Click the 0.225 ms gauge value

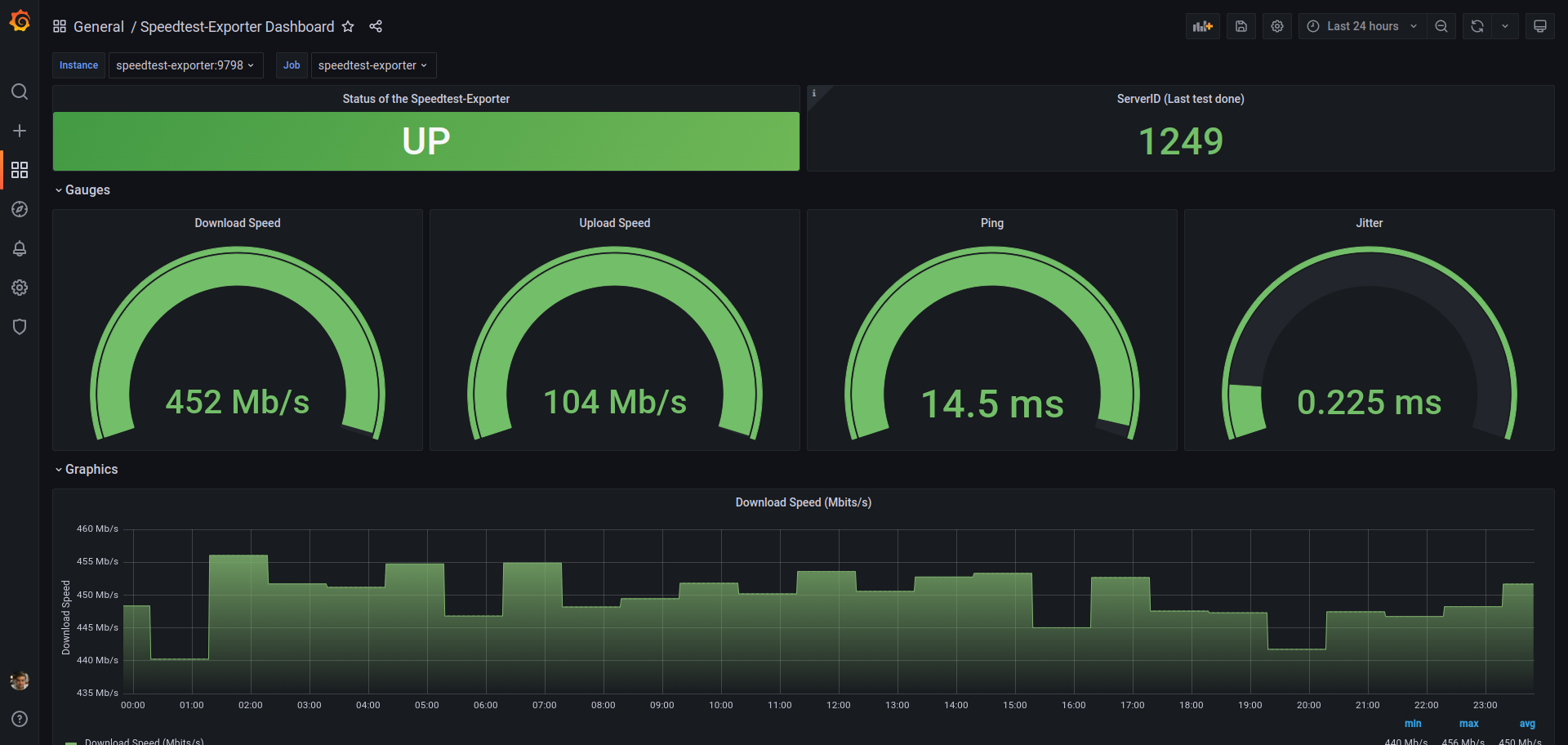pos(1370,402)
